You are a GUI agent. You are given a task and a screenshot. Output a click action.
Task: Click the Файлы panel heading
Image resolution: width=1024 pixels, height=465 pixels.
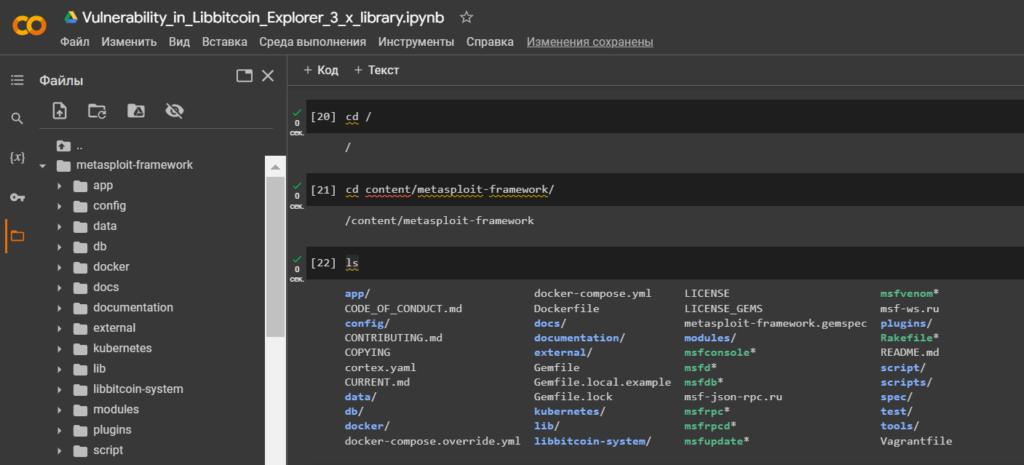(61, 81)
